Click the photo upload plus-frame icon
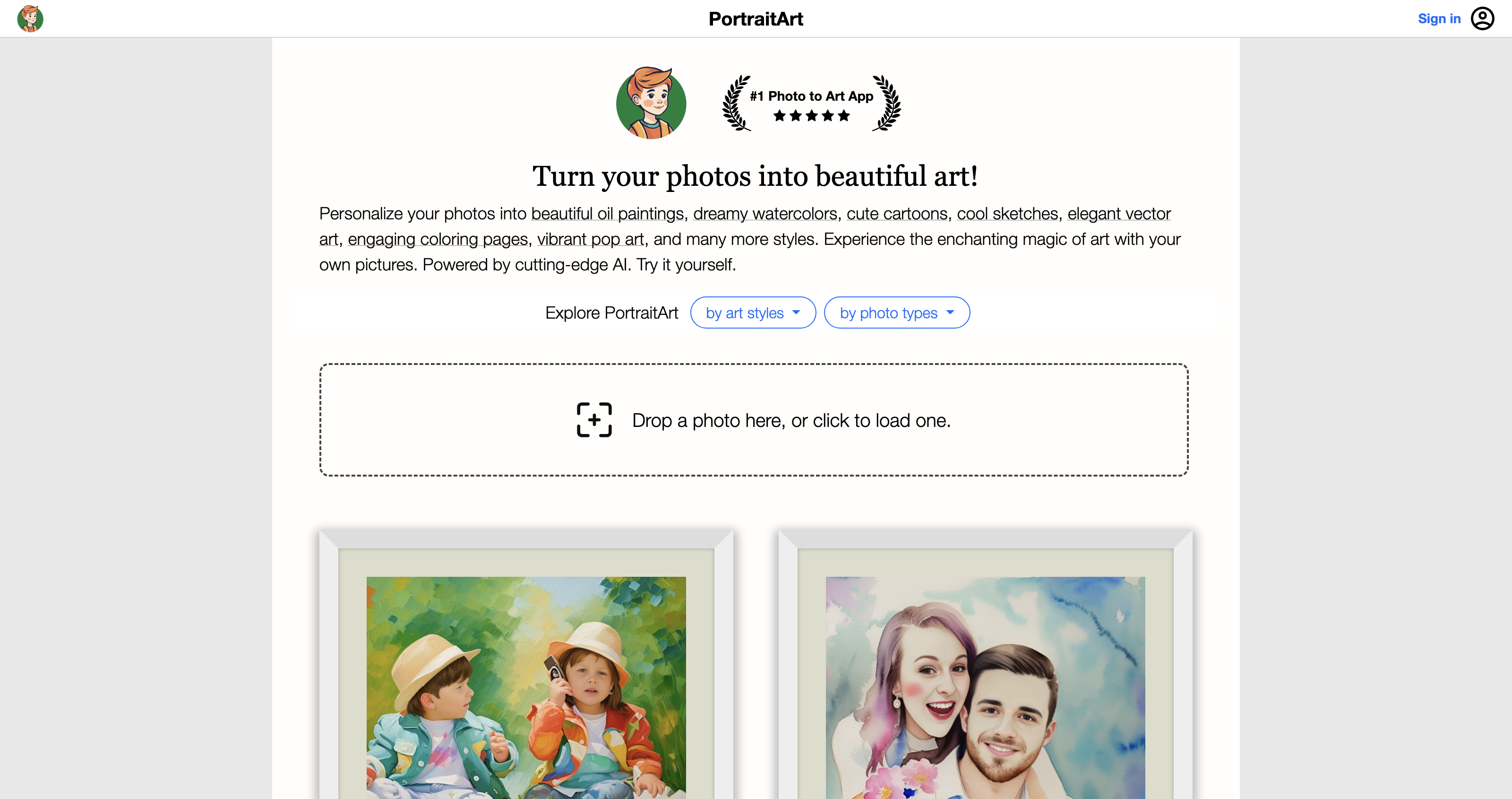This screenshot has height=799, width=1512. pyautogui.click(x=594, y=419)
